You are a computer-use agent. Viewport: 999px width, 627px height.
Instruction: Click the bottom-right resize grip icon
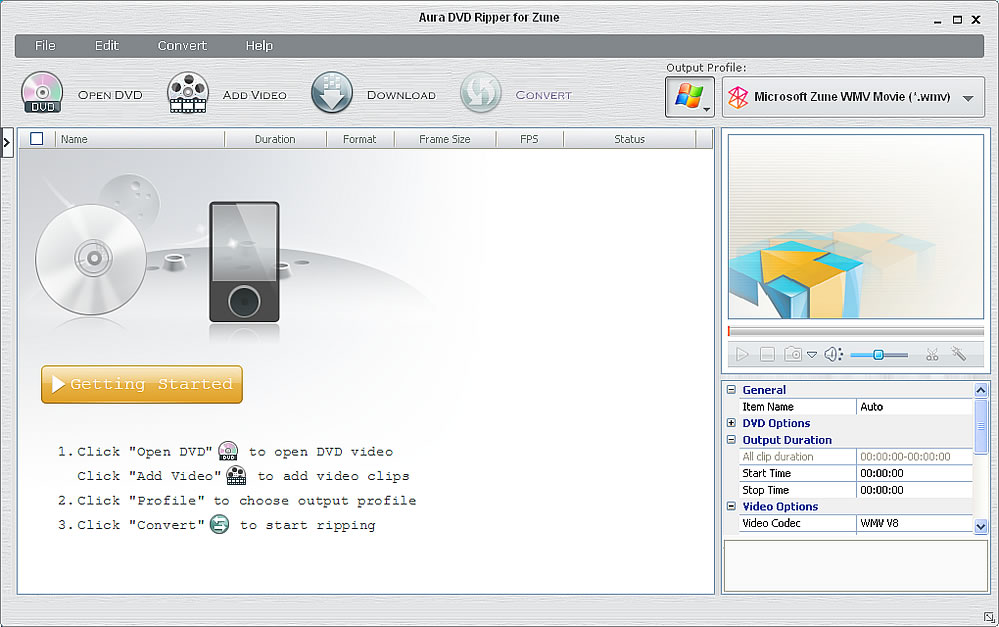pos(989,617)
